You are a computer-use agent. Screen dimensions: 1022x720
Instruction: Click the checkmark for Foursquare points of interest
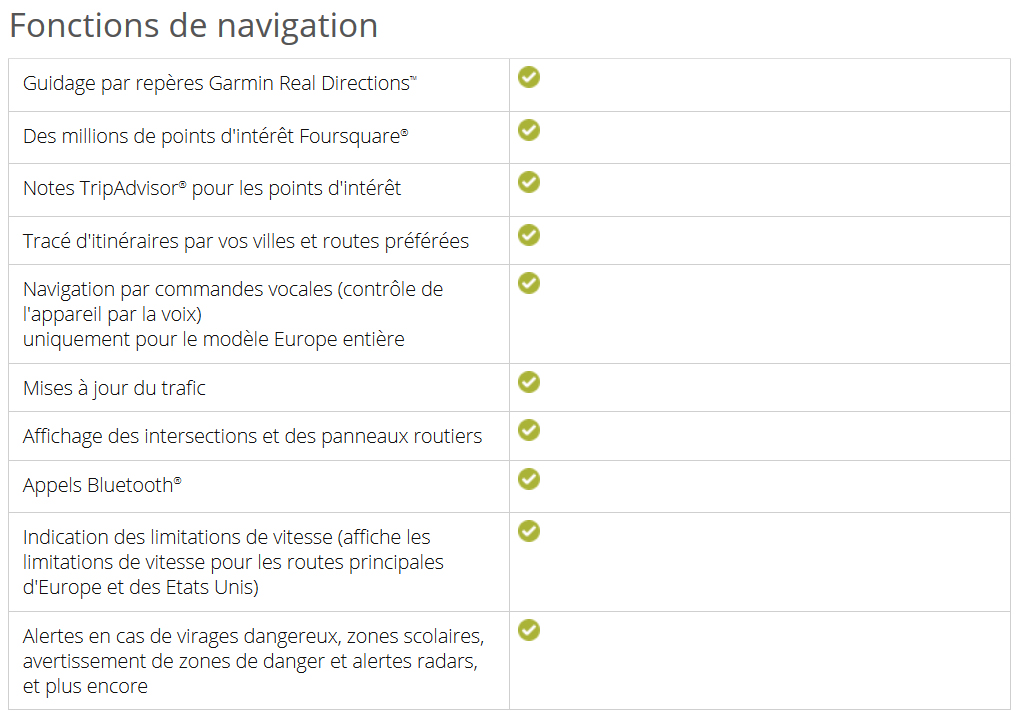point(529,130)
